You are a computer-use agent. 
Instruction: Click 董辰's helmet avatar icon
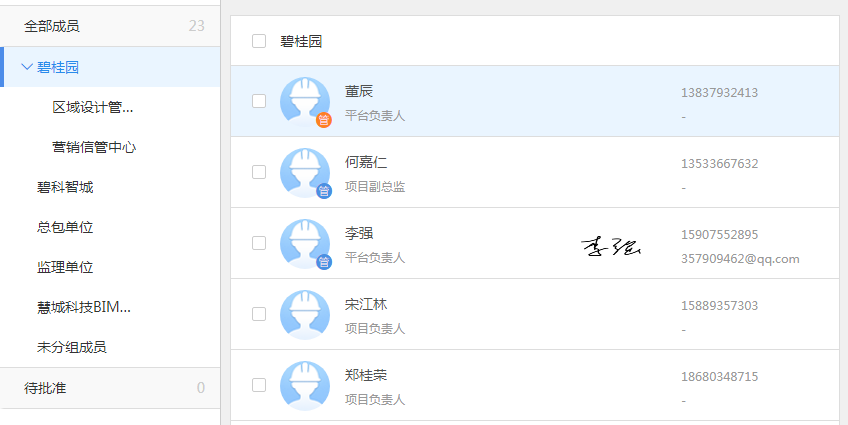click(x=304, y=99)
